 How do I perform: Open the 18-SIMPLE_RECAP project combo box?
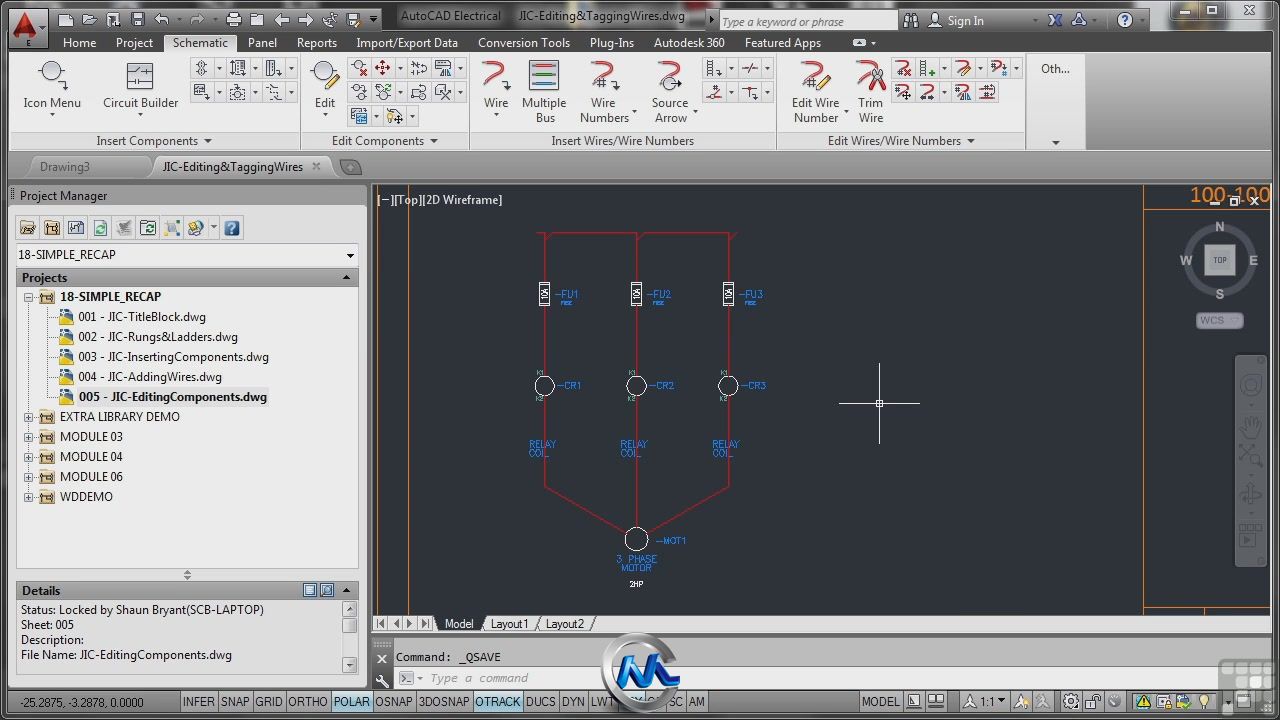click(187, 255)
